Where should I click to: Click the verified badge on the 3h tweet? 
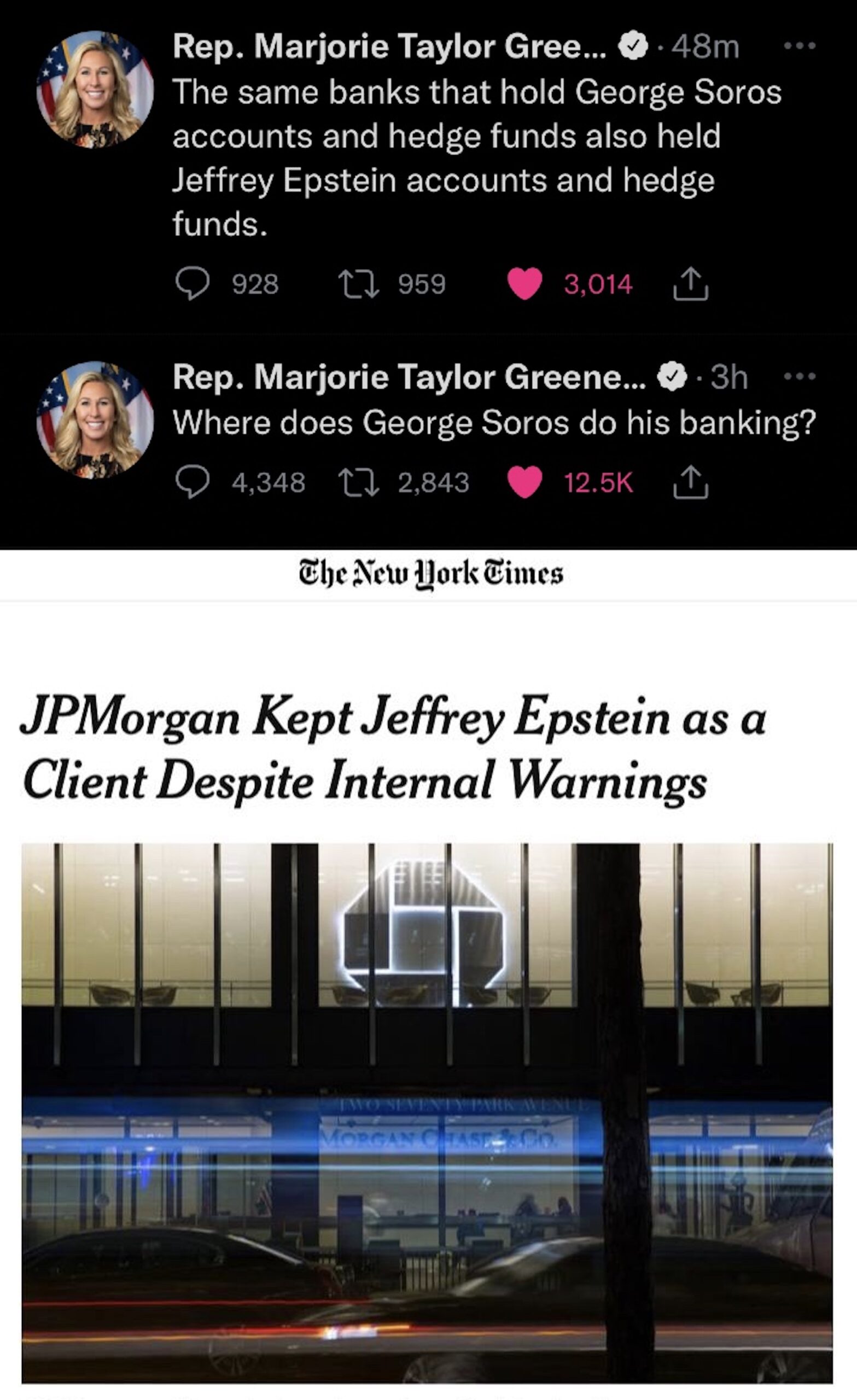click(672, 377)
